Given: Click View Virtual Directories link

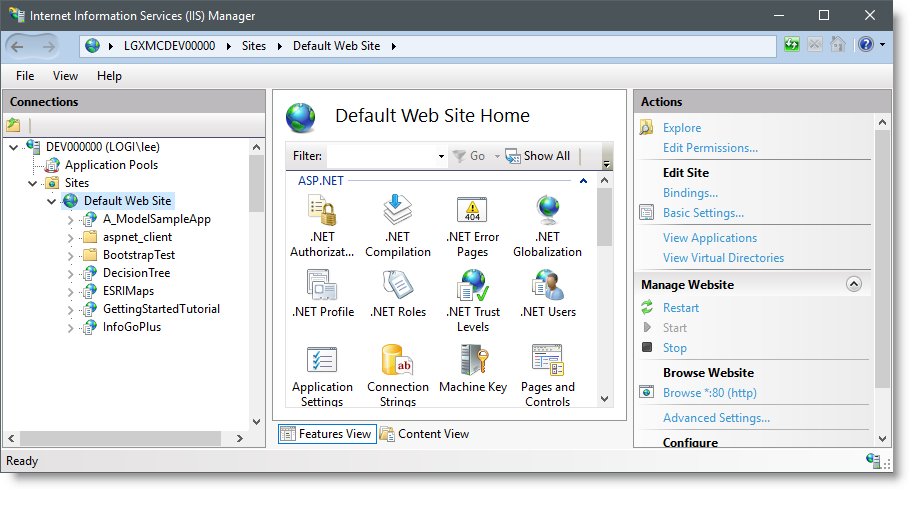Looking at the screenshot, I should click(x=723, y=258).
